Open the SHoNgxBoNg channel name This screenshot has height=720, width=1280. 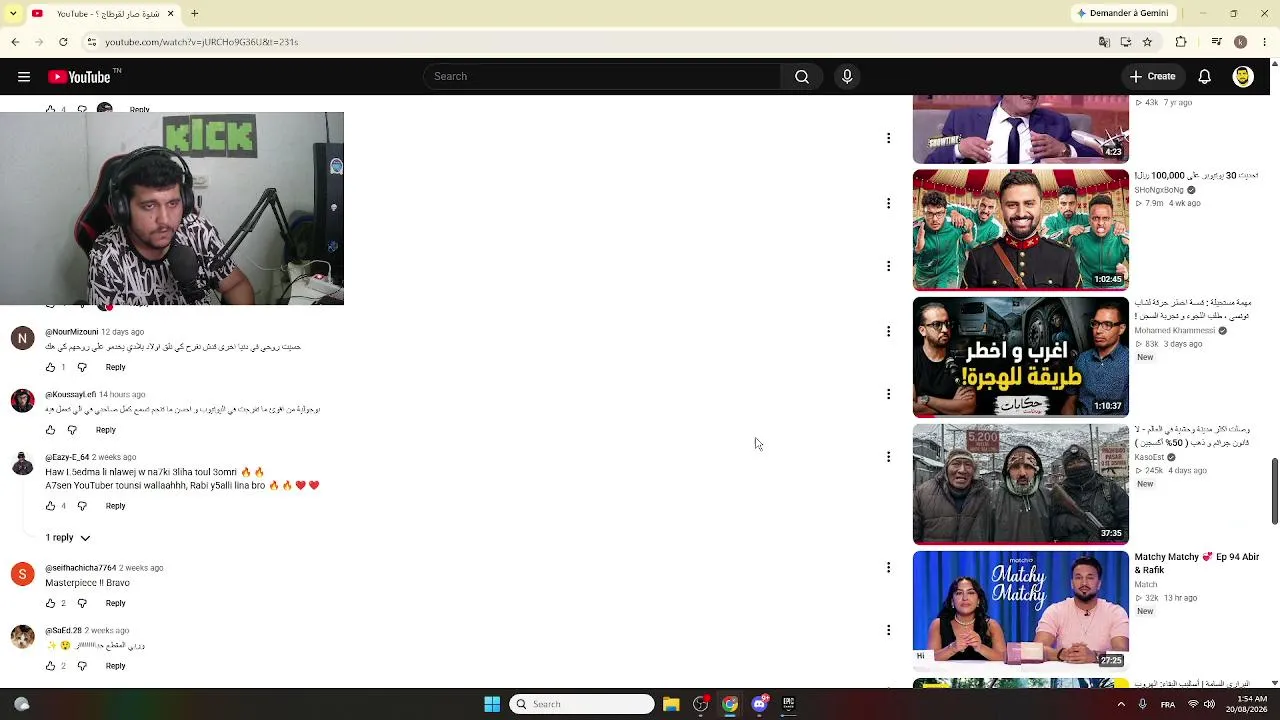pos(1159,190)
